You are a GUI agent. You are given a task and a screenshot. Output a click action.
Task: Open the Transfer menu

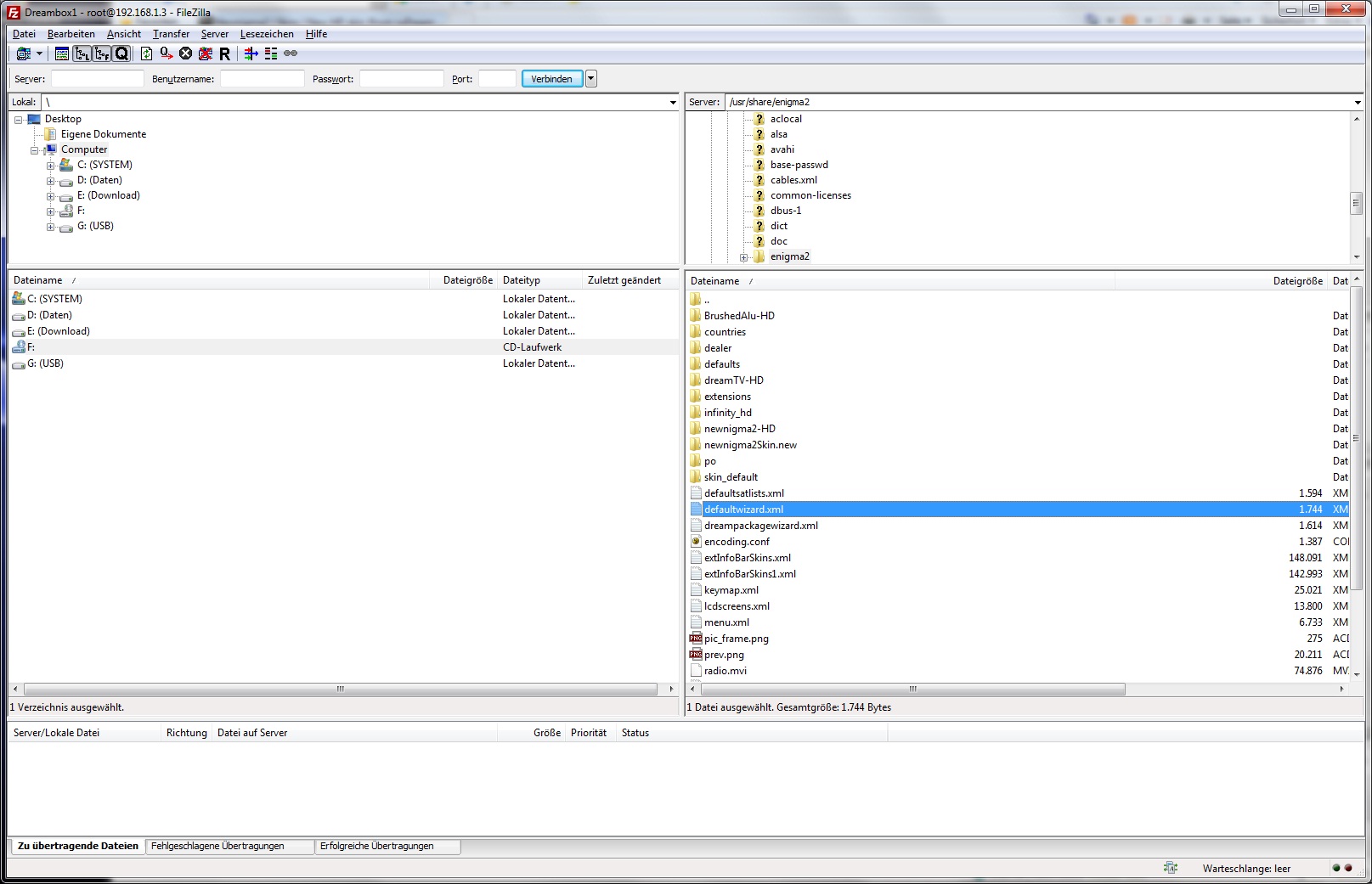(x=171, y=34)
